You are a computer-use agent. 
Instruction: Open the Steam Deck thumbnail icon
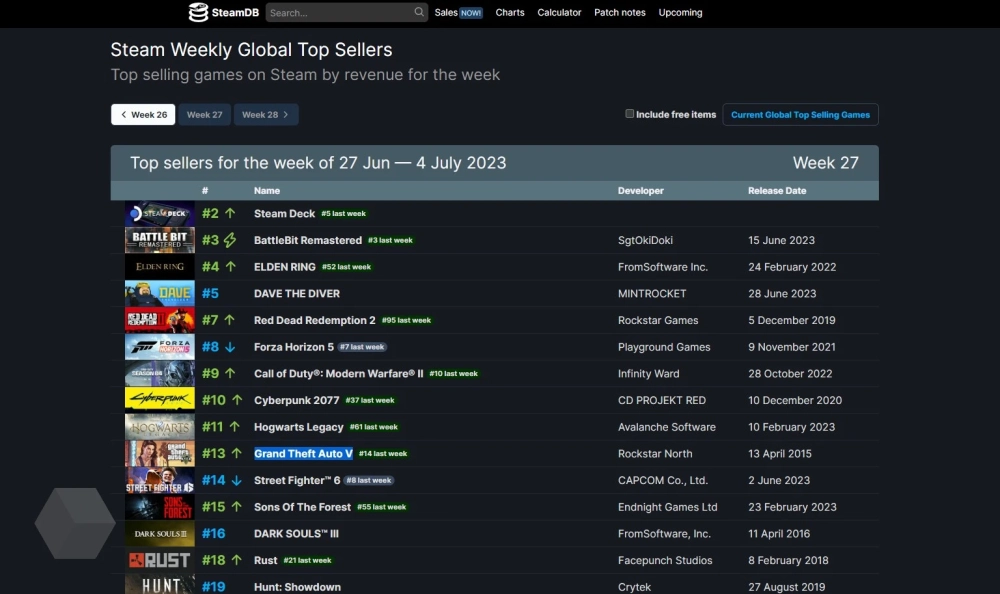pyautogui.click(x=159, y=214)
